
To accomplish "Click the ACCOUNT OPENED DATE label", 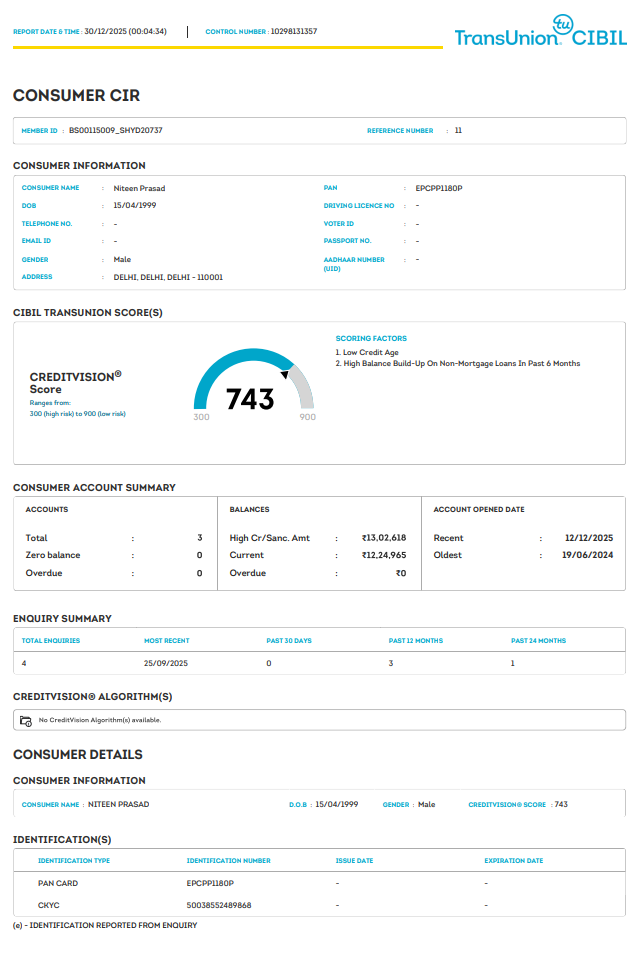I will point(479,509).
